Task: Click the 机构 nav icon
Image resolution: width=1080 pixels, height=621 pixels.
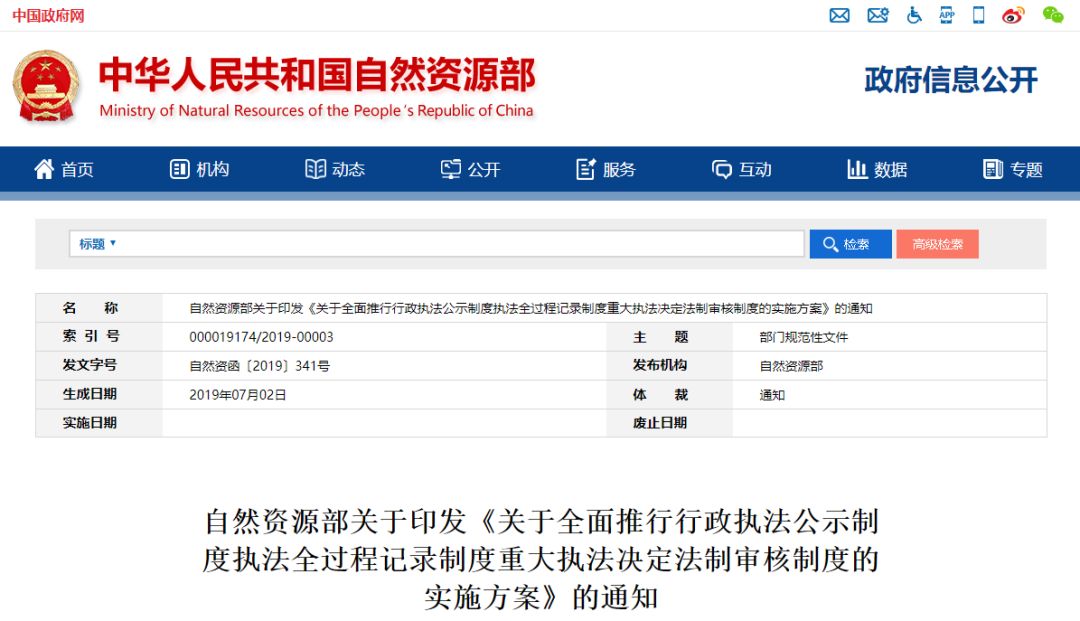Action: (x=179, y=169)
